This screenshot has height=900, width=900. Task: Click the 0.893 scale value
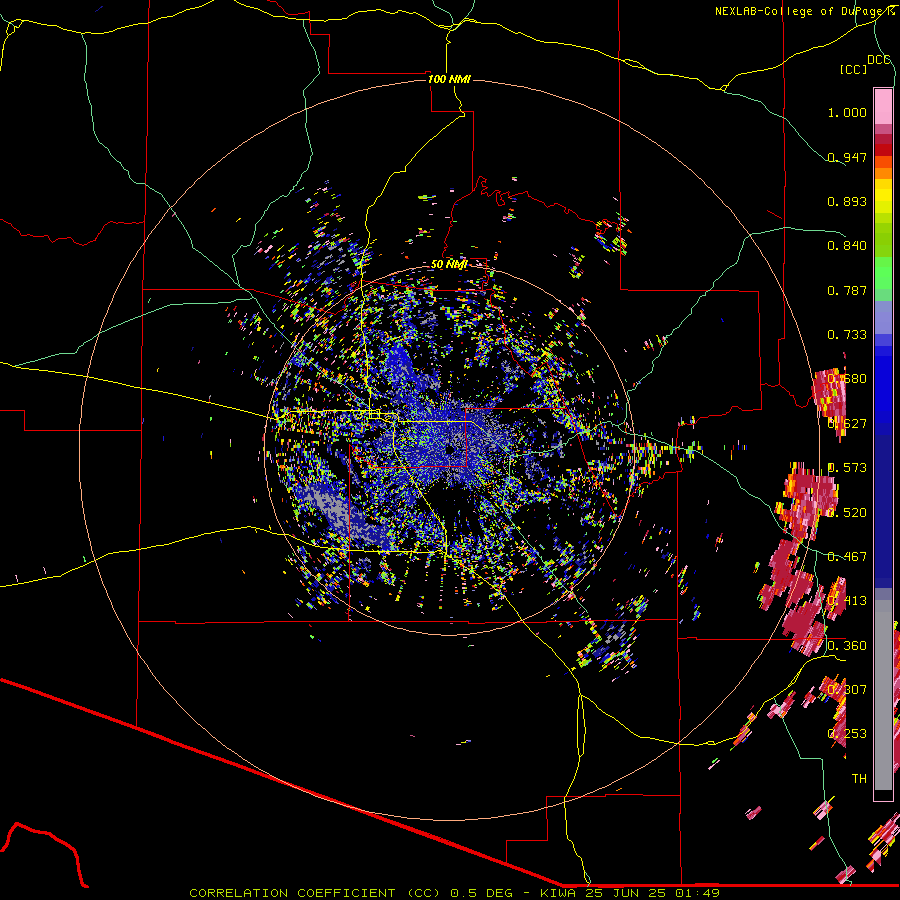(847, 201)
